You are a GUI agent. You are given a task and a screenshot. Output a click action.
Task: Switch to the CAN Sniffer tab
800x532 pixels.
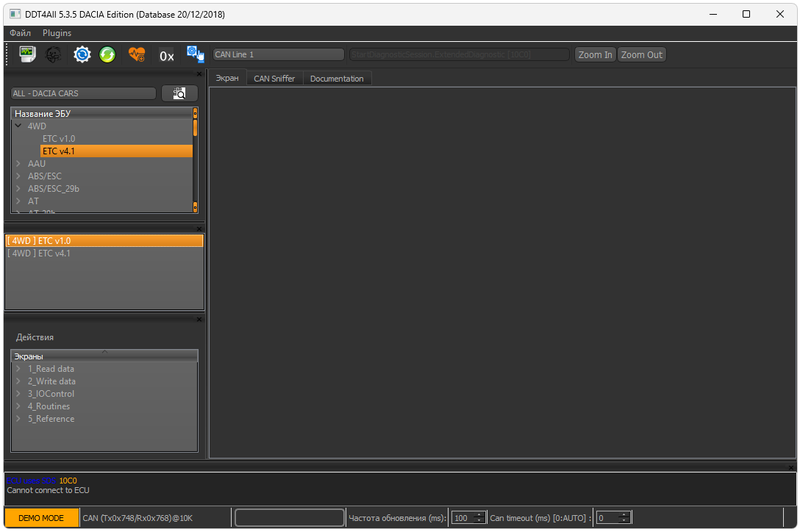point(274,79)
